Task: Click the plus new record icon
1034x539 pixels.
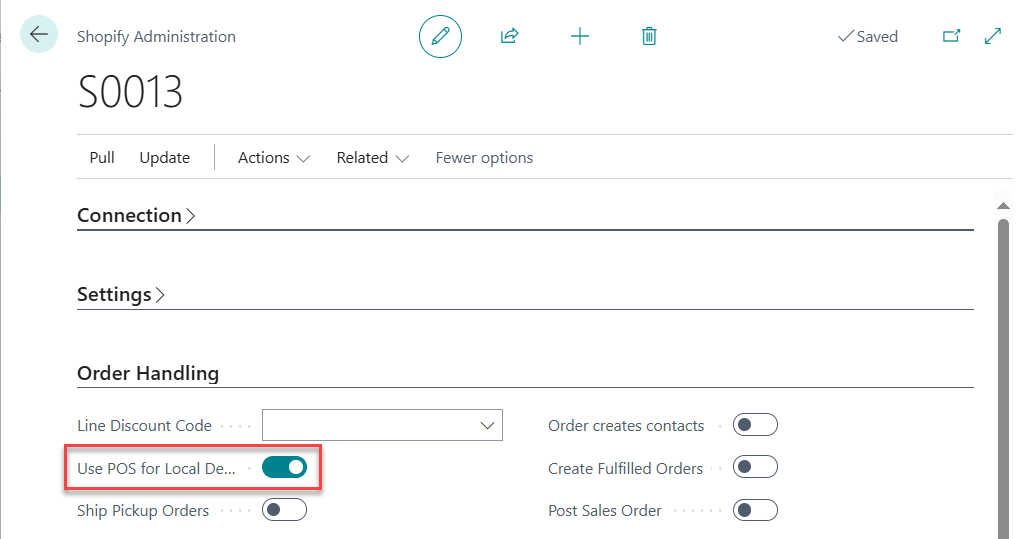Action: coord(580,37)
